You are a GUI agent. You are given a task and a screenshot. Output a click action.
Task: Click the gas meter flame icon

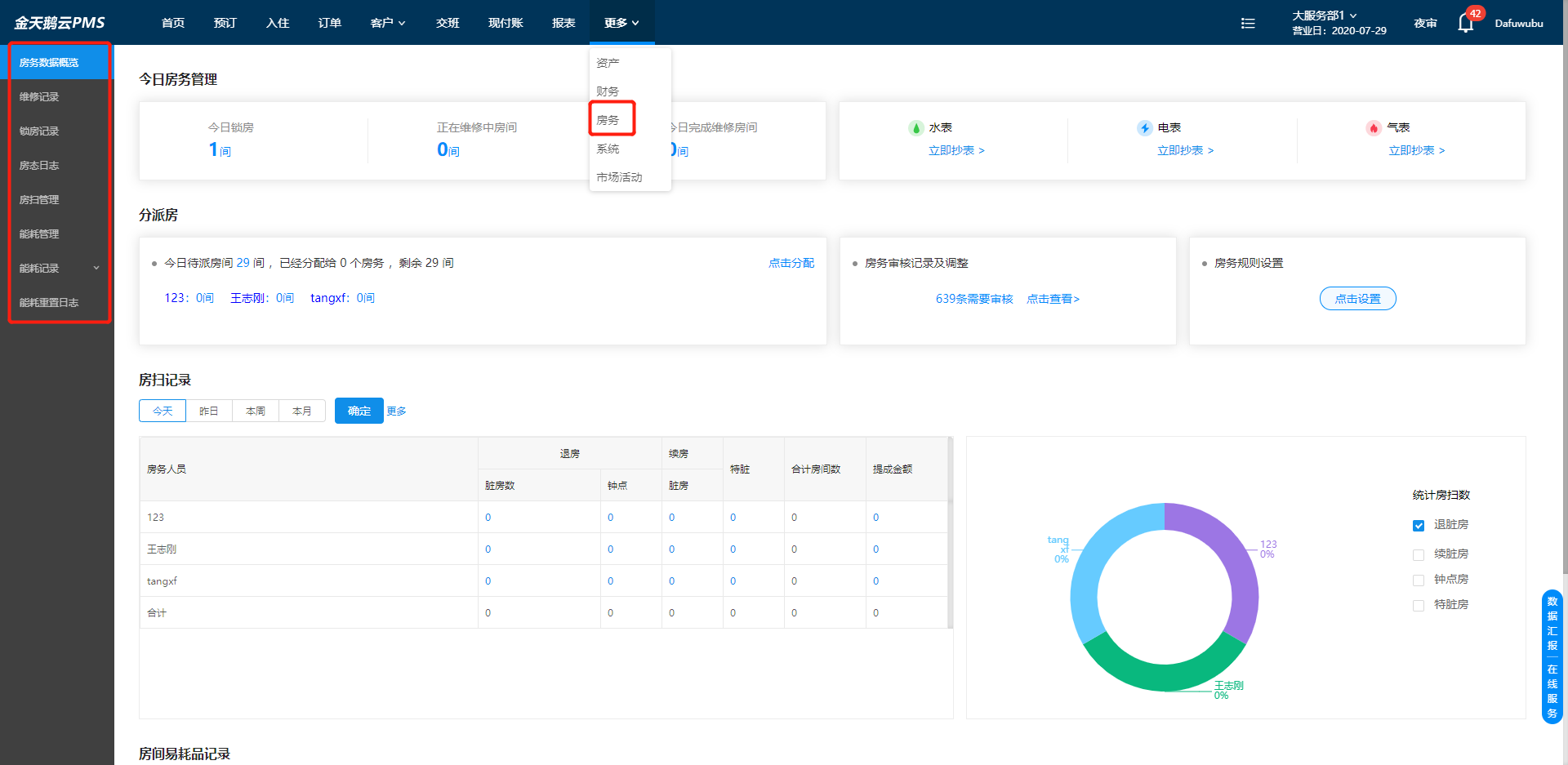pos(1374,128)
